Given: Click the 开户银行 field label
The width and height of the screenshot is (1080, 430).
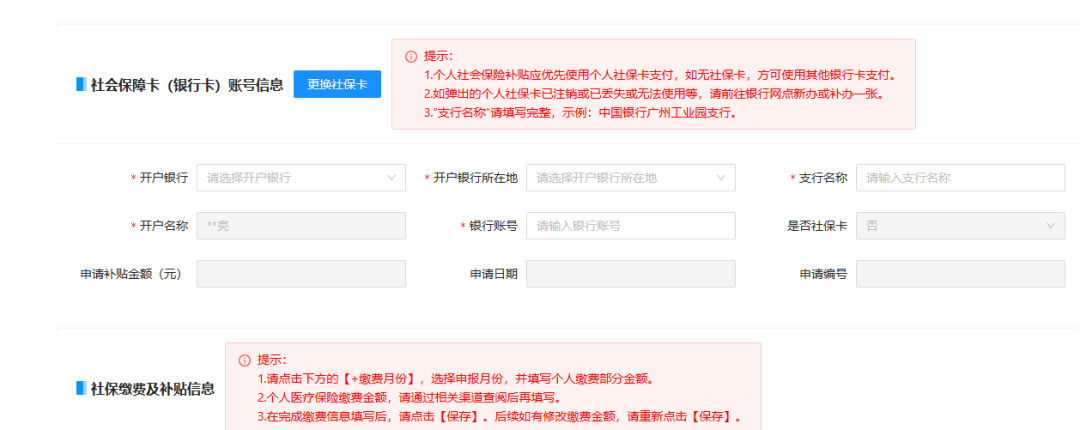Looking at the screenshot, I should (163, 178).
